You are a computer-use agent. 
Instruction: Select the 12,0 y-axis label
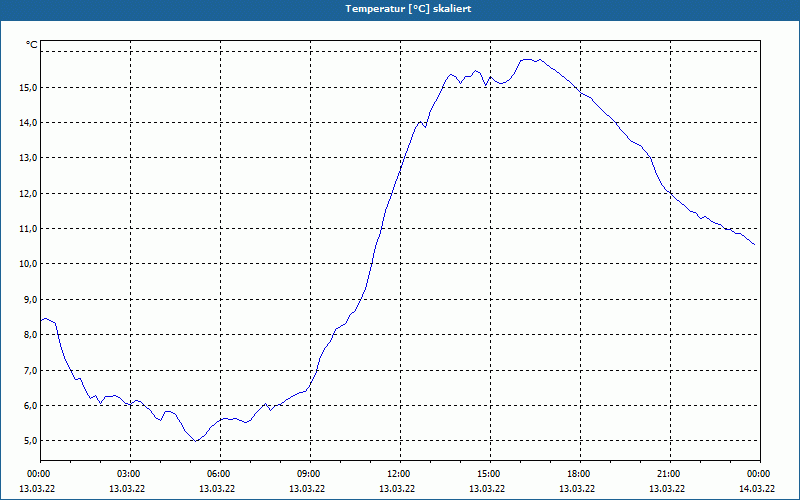[x=29, y=194]
